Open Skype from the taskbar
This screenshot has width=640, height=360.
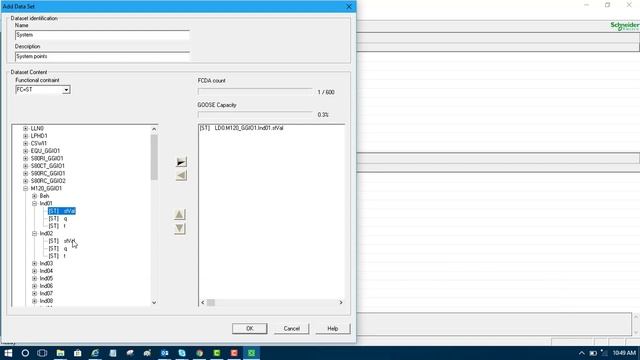coord(182,353)
